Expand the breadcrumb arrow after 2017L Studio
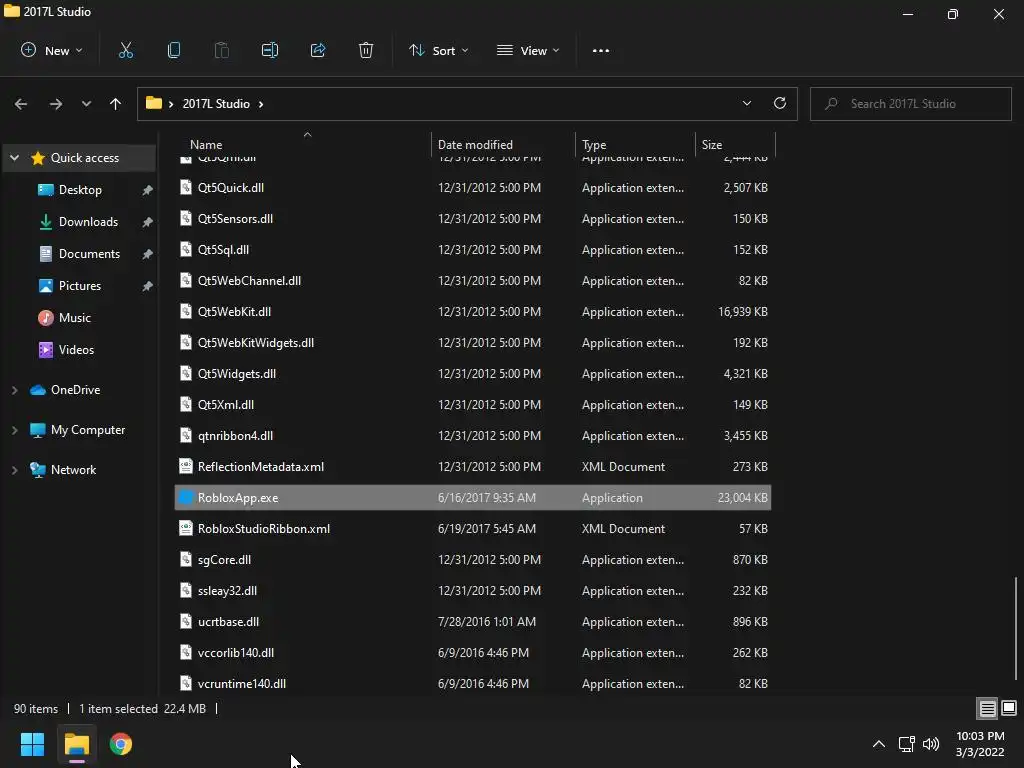Screen dimensions: 1024x768 [x=261, y=104]
